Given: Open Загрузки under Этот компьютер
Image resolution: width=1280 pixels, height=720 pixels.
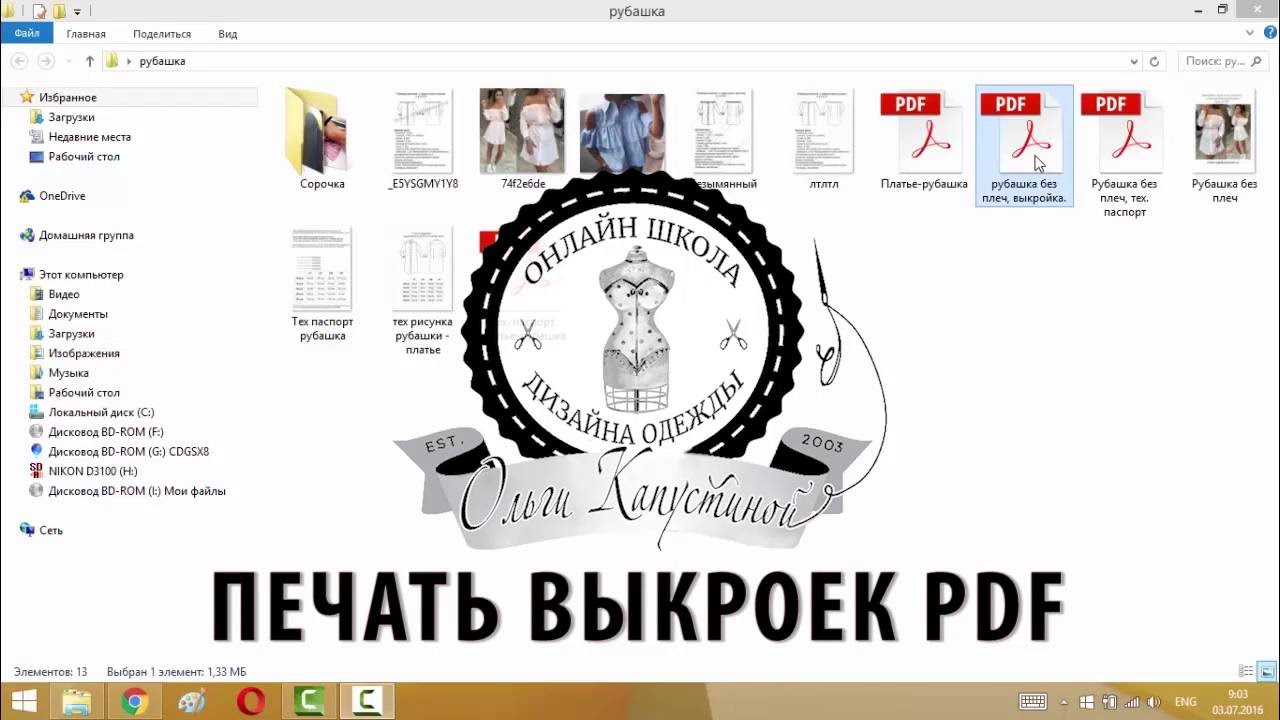Looking at the screenshot, I should (x=71, y=334).
